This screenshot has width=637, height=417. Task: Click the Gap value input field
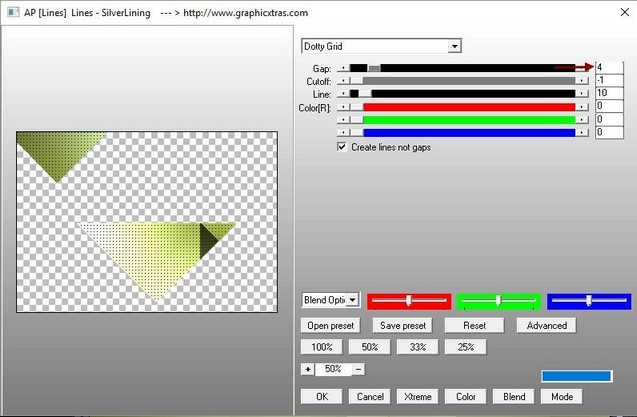[612, 67]
